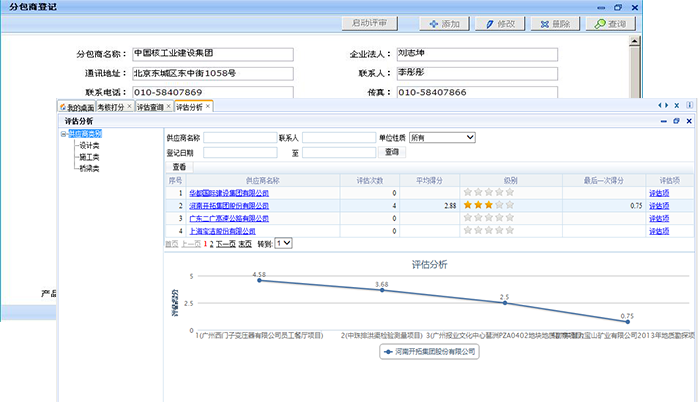
Task: Click the 联系人 field containing 李彤彤
Action: (477, 73)
